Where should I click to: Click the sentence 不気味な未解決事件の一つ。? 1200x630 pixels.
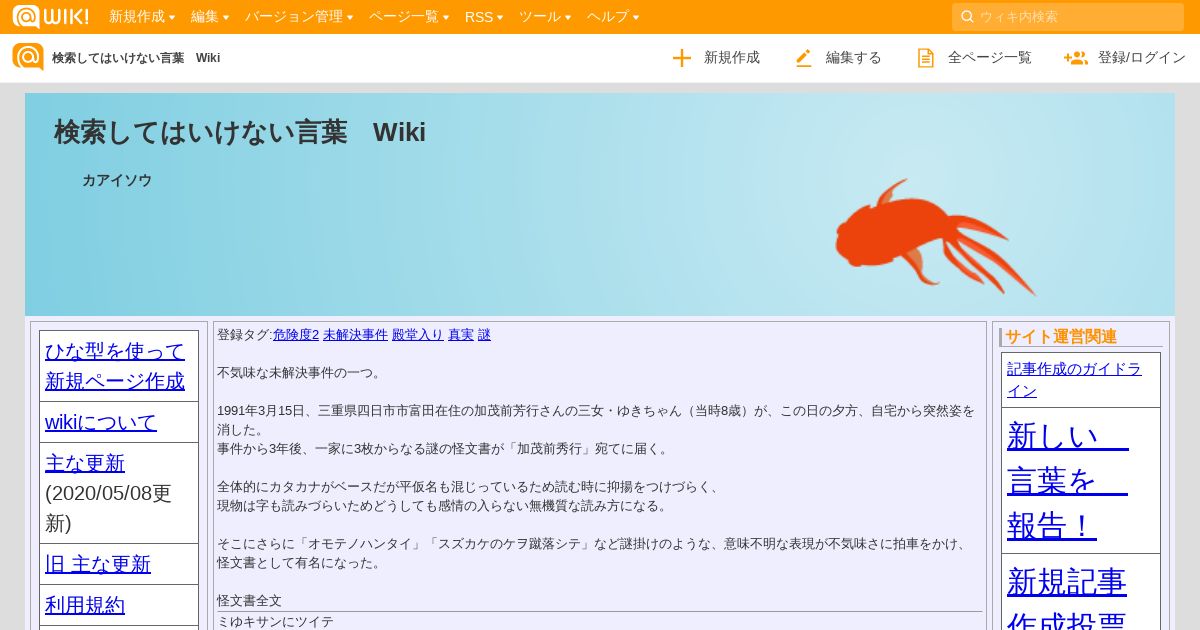coord(299,373)
